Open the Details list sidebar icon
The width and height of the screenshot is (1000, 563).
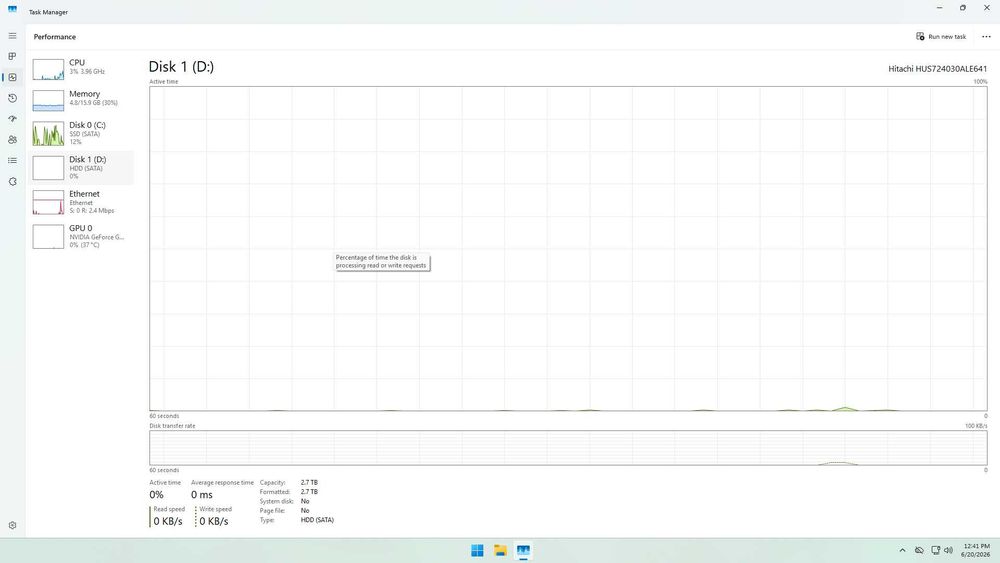pos(12,161)
